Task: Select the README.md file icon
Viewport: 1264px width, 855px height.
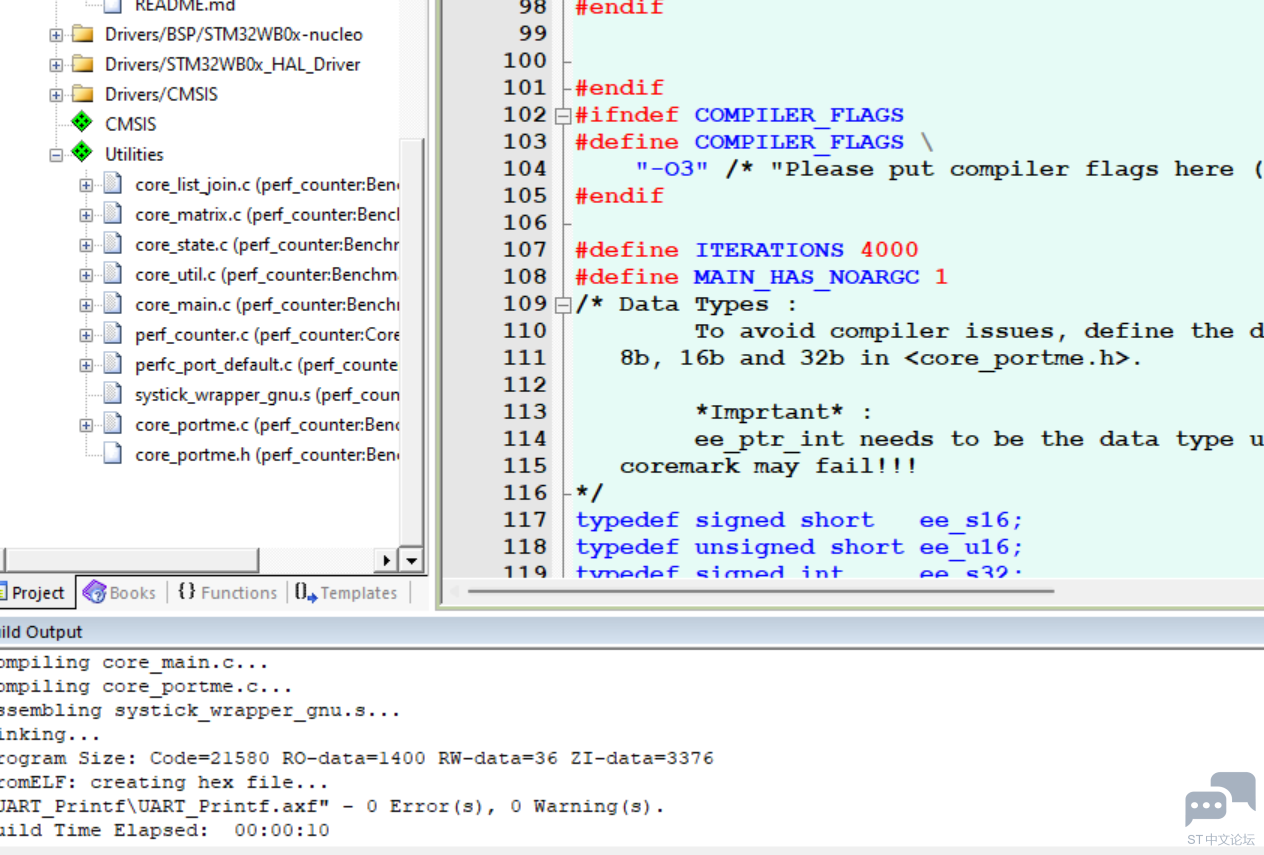Action: click(114, 5)
